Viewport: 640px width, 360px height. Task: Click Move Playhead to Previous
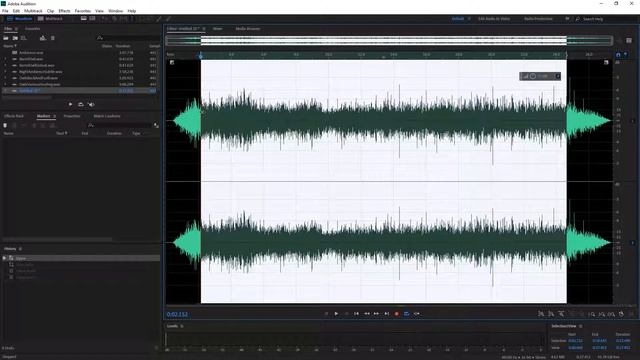tap(356, 314)
